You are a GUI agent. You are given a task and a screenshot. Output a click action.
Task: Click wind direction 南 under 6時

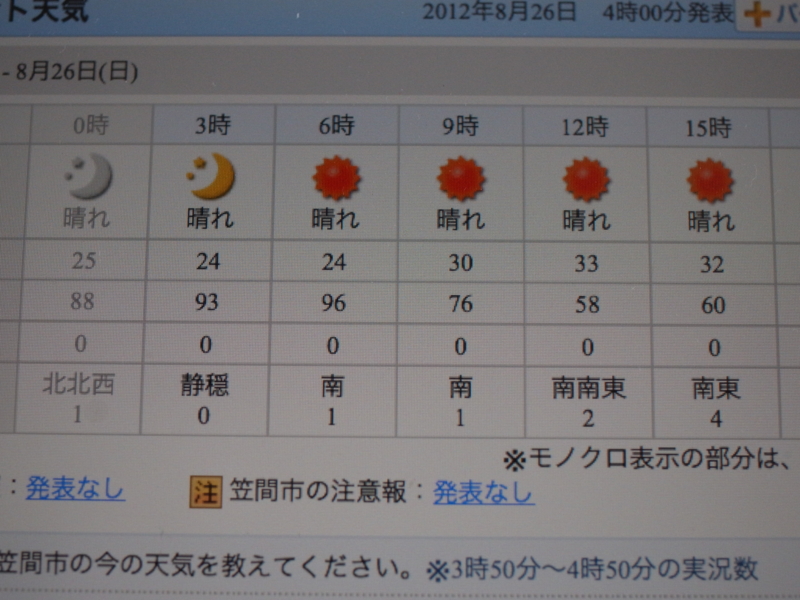pyautogui.click(x=333, y=387)
